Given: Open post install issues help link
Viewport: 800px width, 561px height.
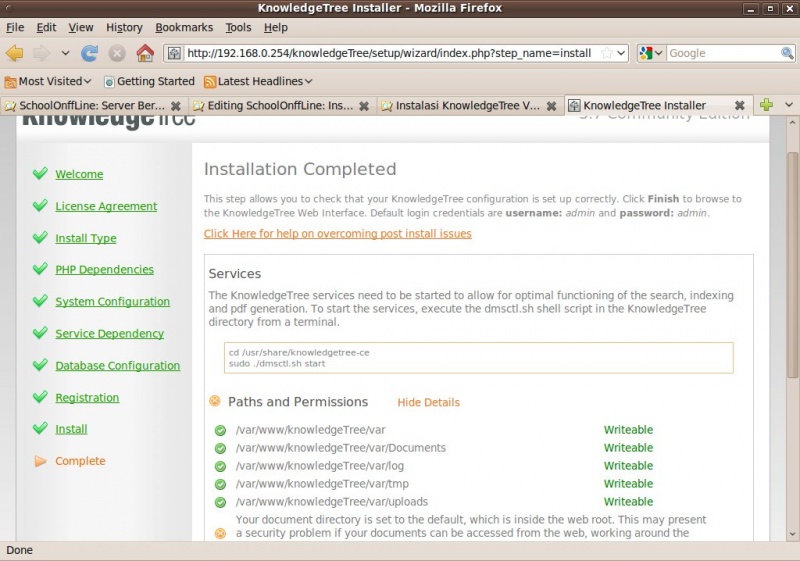Looking at the screenshot, I should [x=337, y=234].
